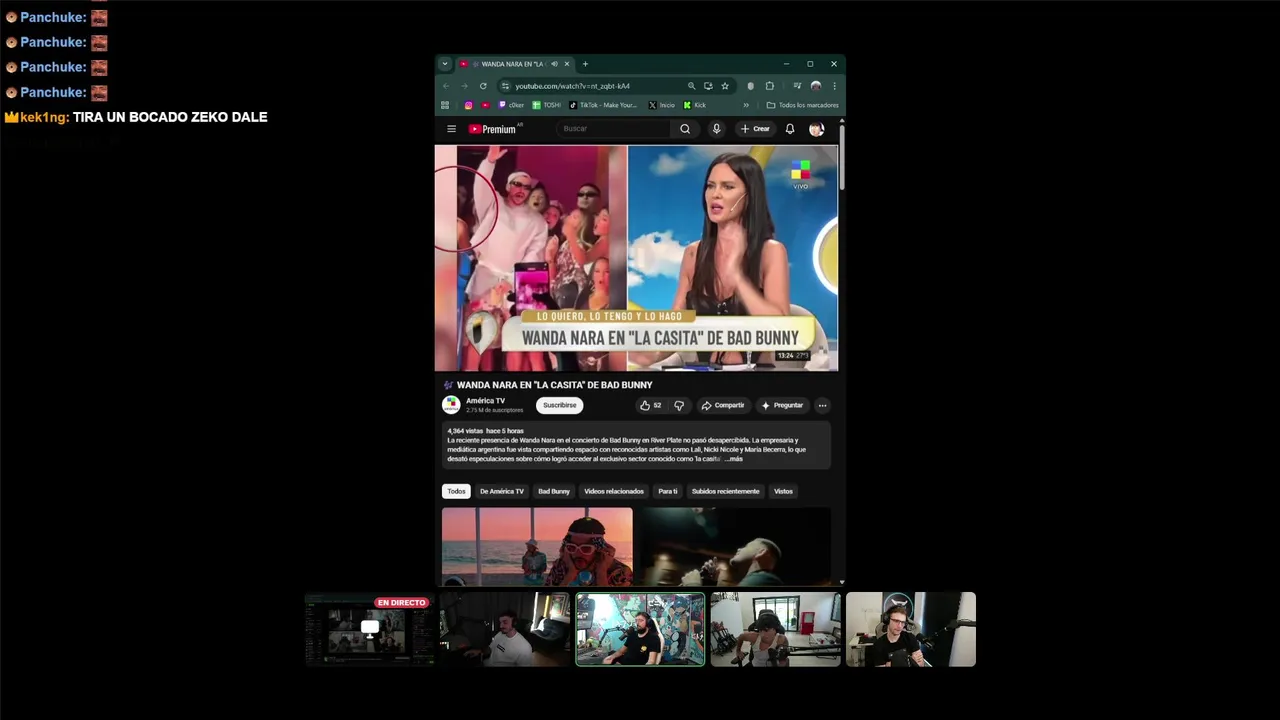Select the Vistos chip
The width and height of the screenshot is (1280, 720).
(x=783, y=491)
